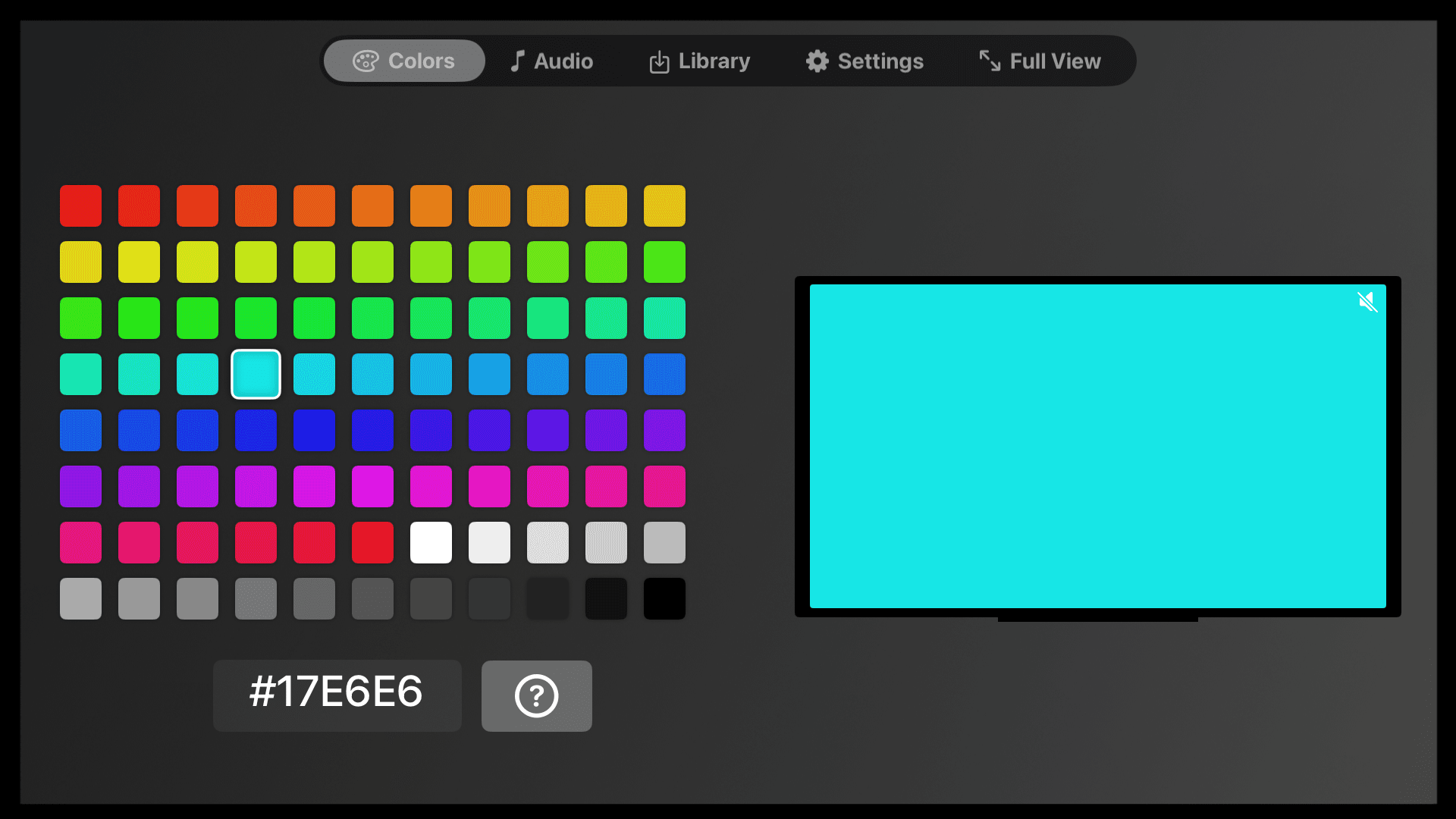The image size is (1456, 819).
Task: Select the near-black swatch left of black
Action: click(x=606, y=598)
